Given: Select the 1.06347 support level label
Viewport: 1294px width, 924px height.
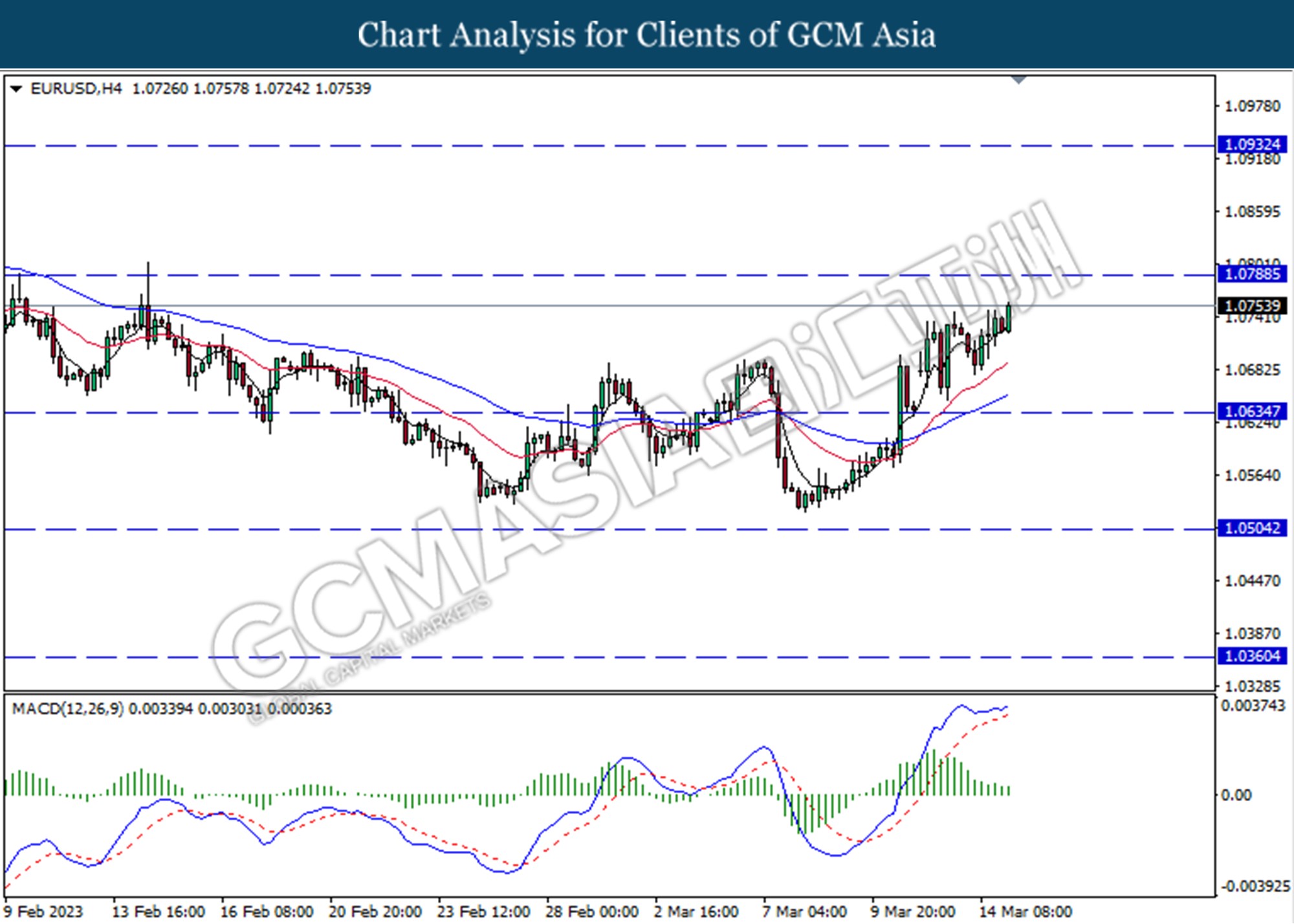Looking at the screenshot, I should coord(1253,412).
